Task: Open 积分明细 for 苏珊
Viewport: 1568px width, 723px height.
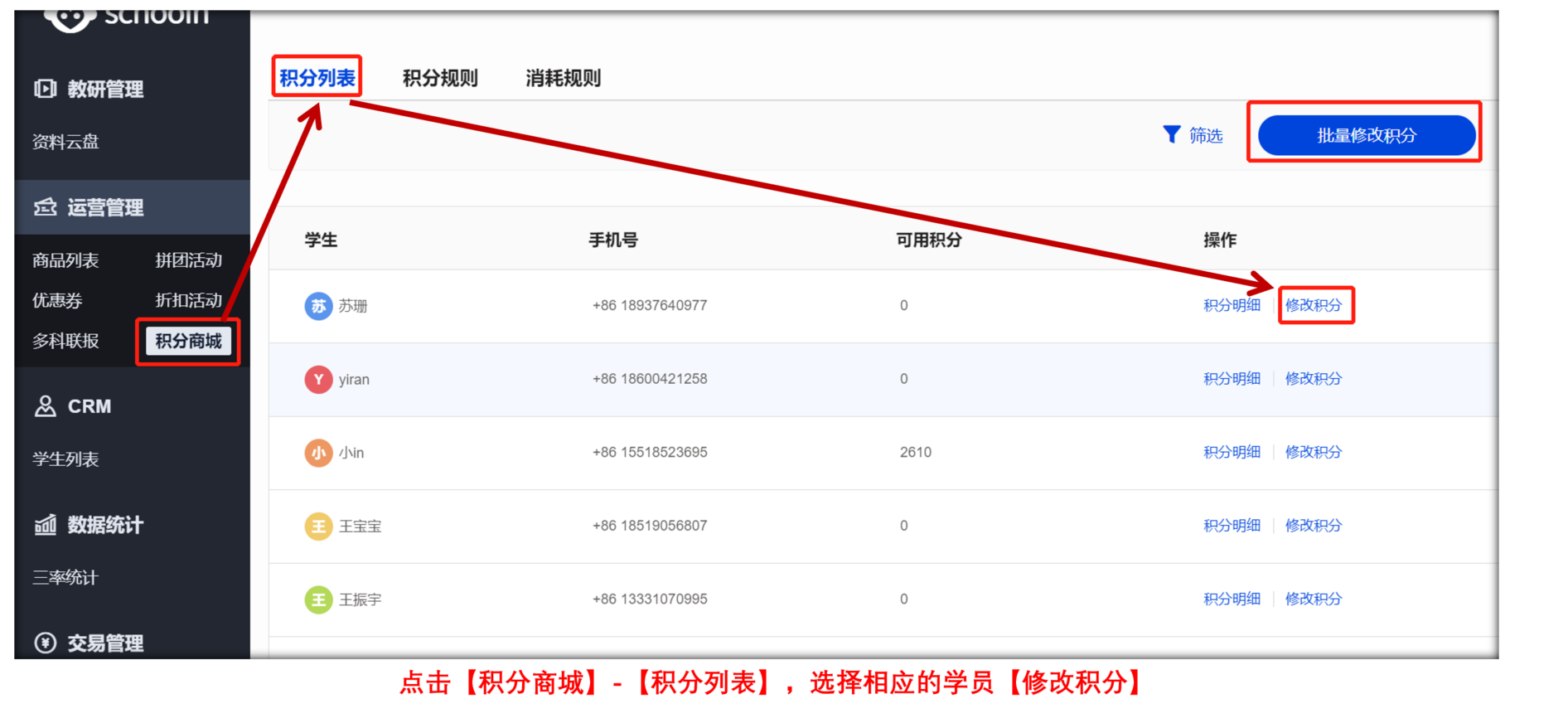Action: (x=1232, y=305)
